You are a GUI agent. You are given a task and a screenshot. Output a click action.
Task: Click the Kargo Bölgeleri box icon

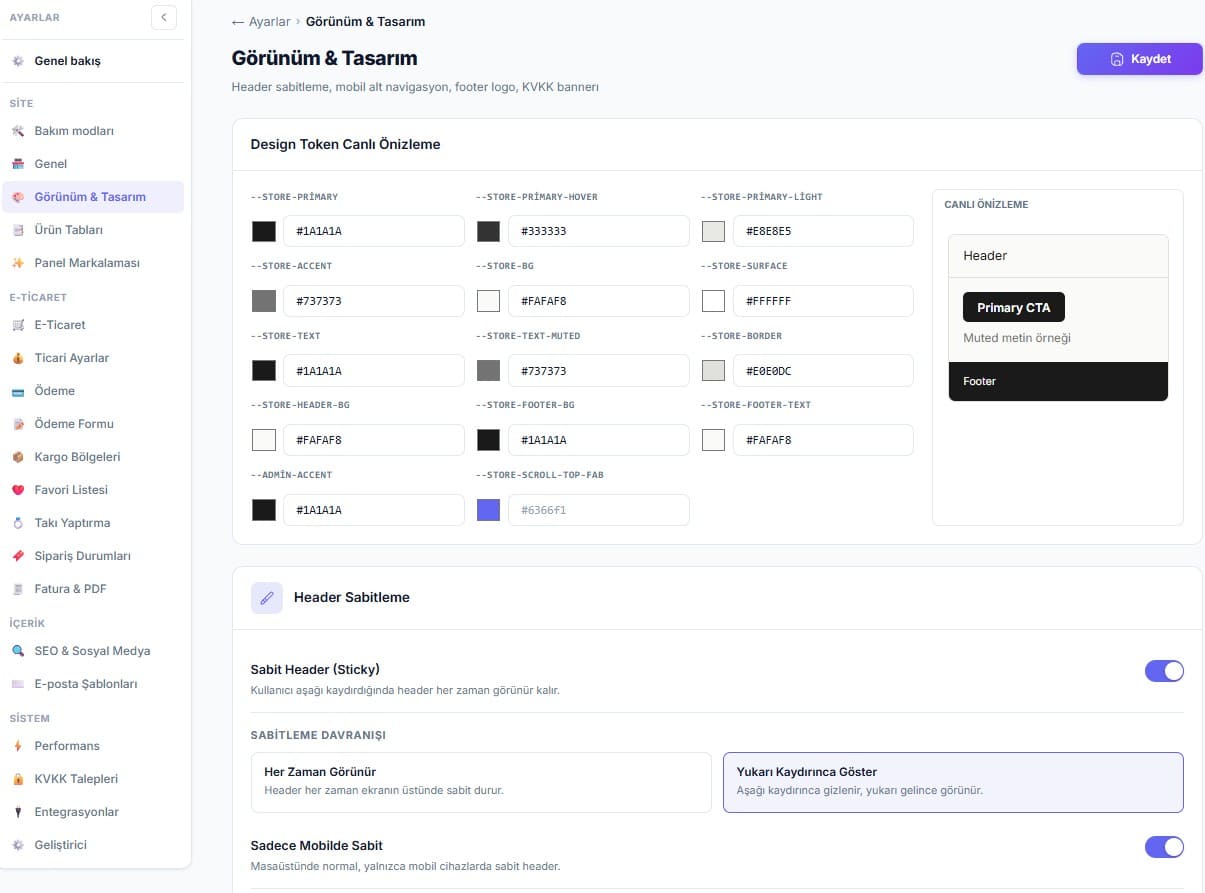point(17,457)
